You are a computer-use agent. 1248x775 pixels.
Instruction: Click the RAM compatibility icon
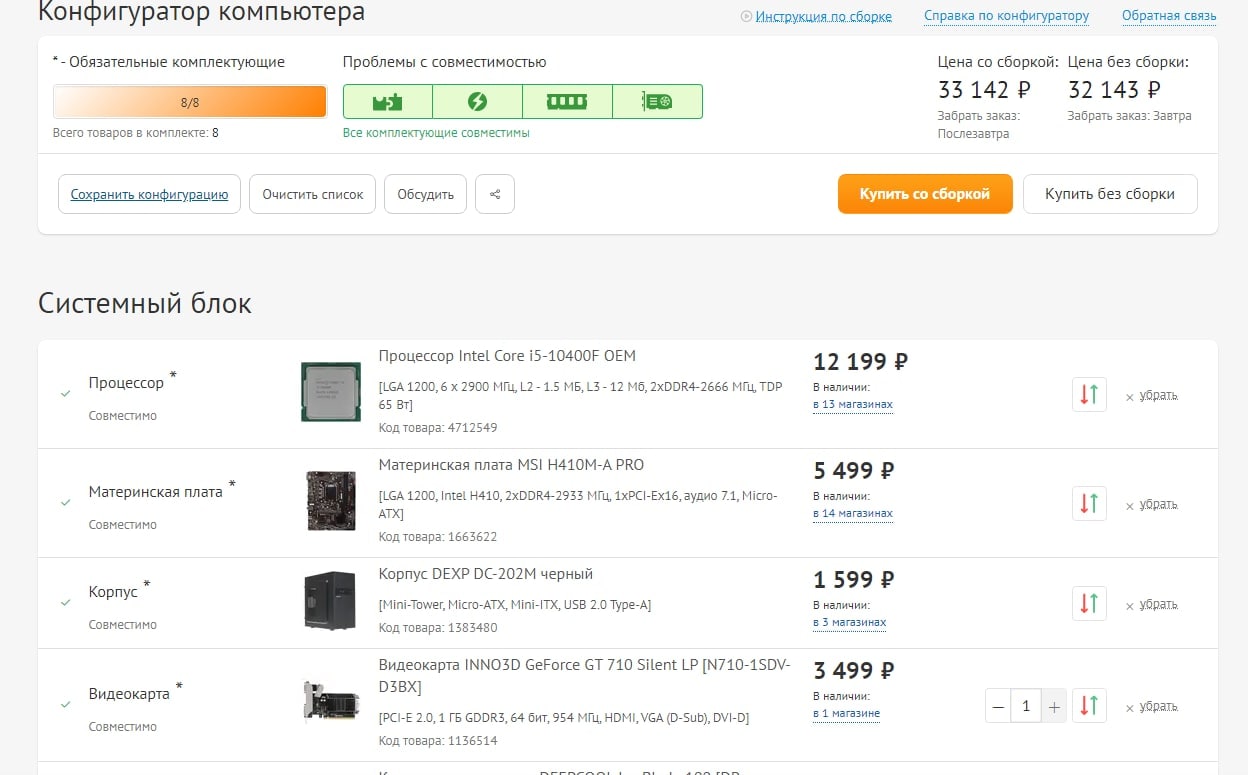pos(567,102)
